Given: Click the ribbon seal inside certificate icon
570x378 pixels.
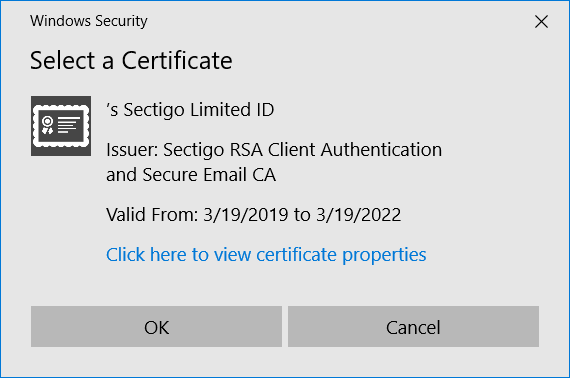Looking at the screenshot, I should [x=48, y=125].
